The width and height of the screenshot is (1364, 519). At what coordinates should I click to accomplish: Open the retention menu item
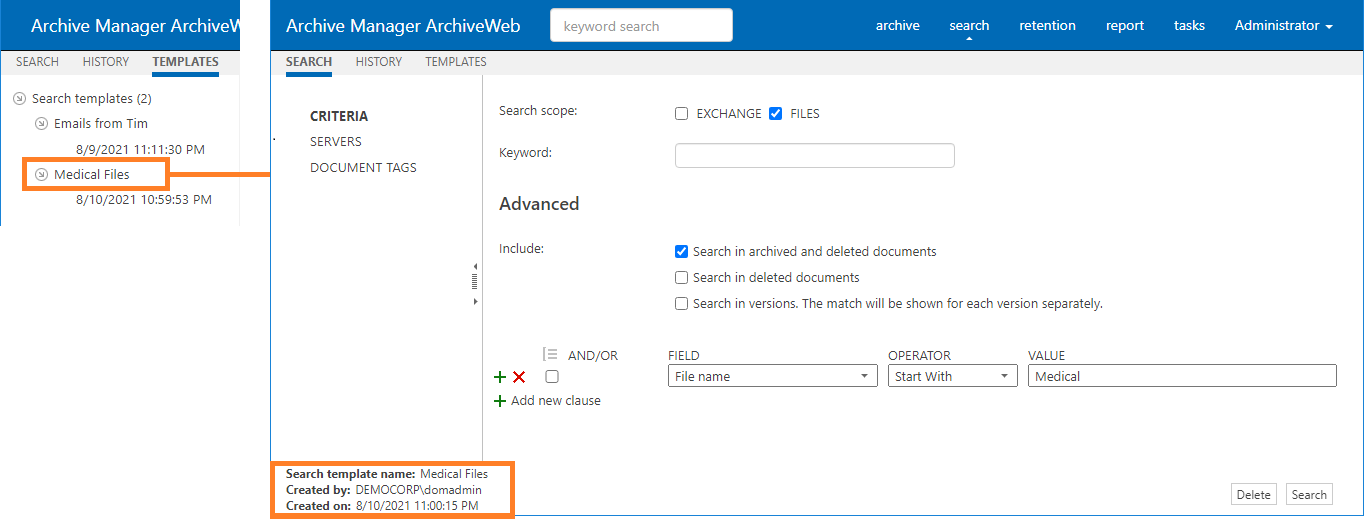coord(1047,26)
